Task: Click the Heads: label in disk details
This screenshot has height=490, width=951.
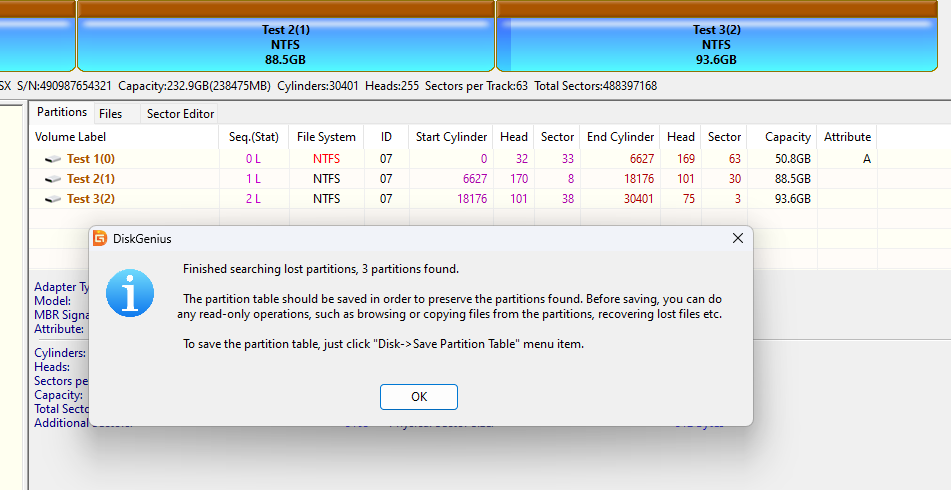Action: pyautogui.click(x=52, y=367)
